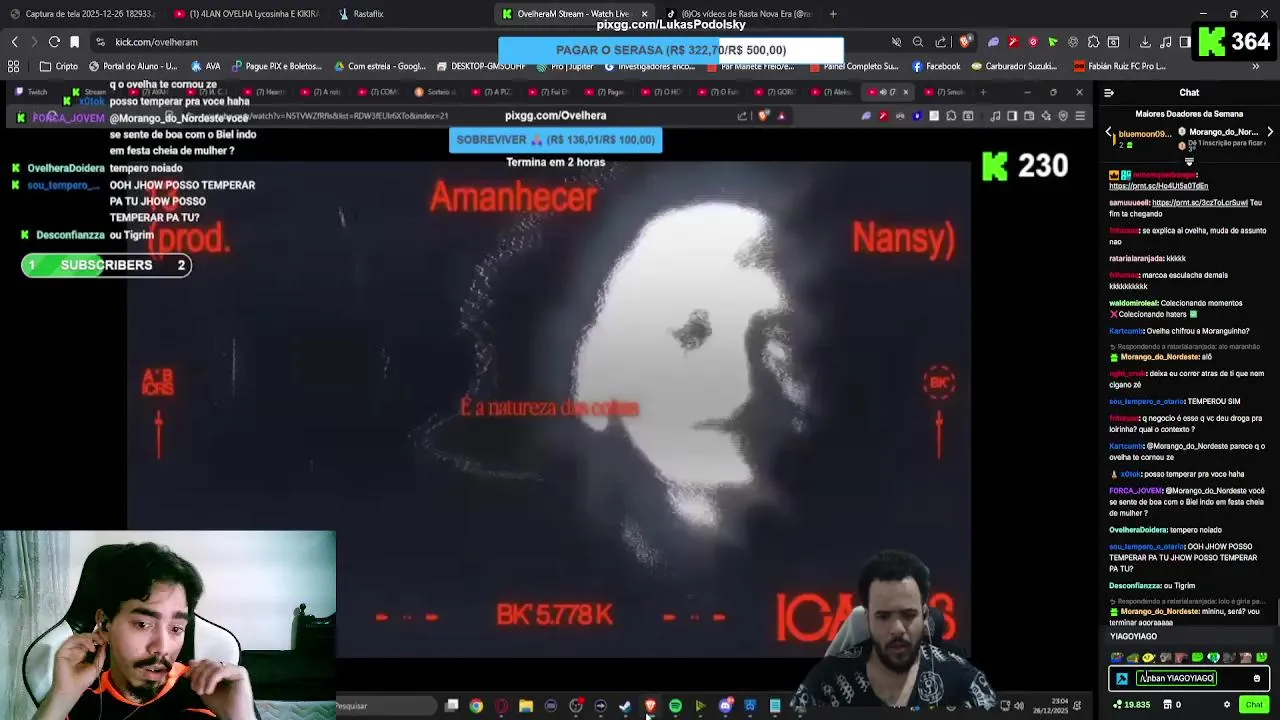Click the share icon in address bar
This screenshot has width=1280, height=720.
click(941, 42)
